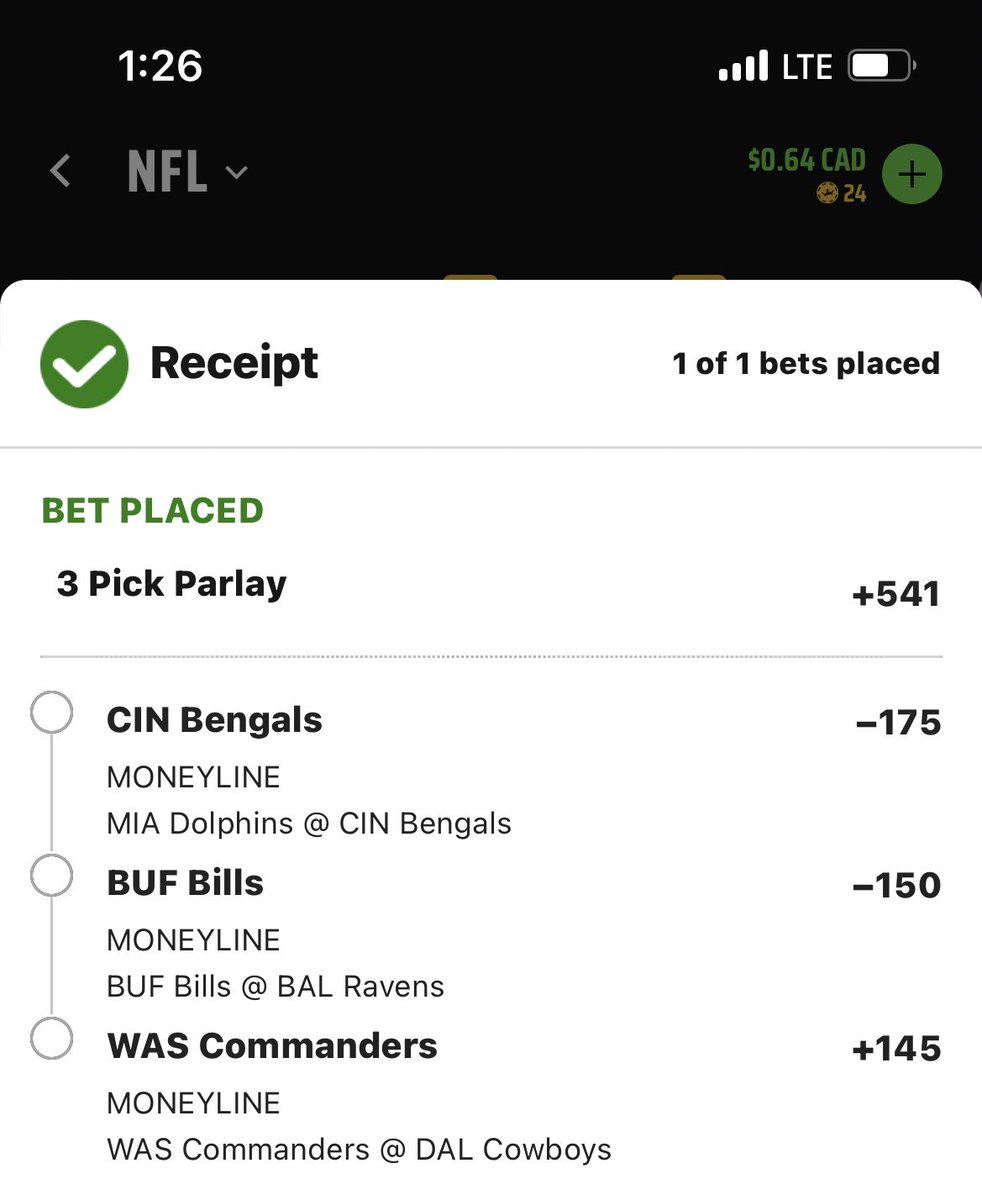
Task: Tap the NFL header title
Action: pyautogui.click(x=168, y=173)
